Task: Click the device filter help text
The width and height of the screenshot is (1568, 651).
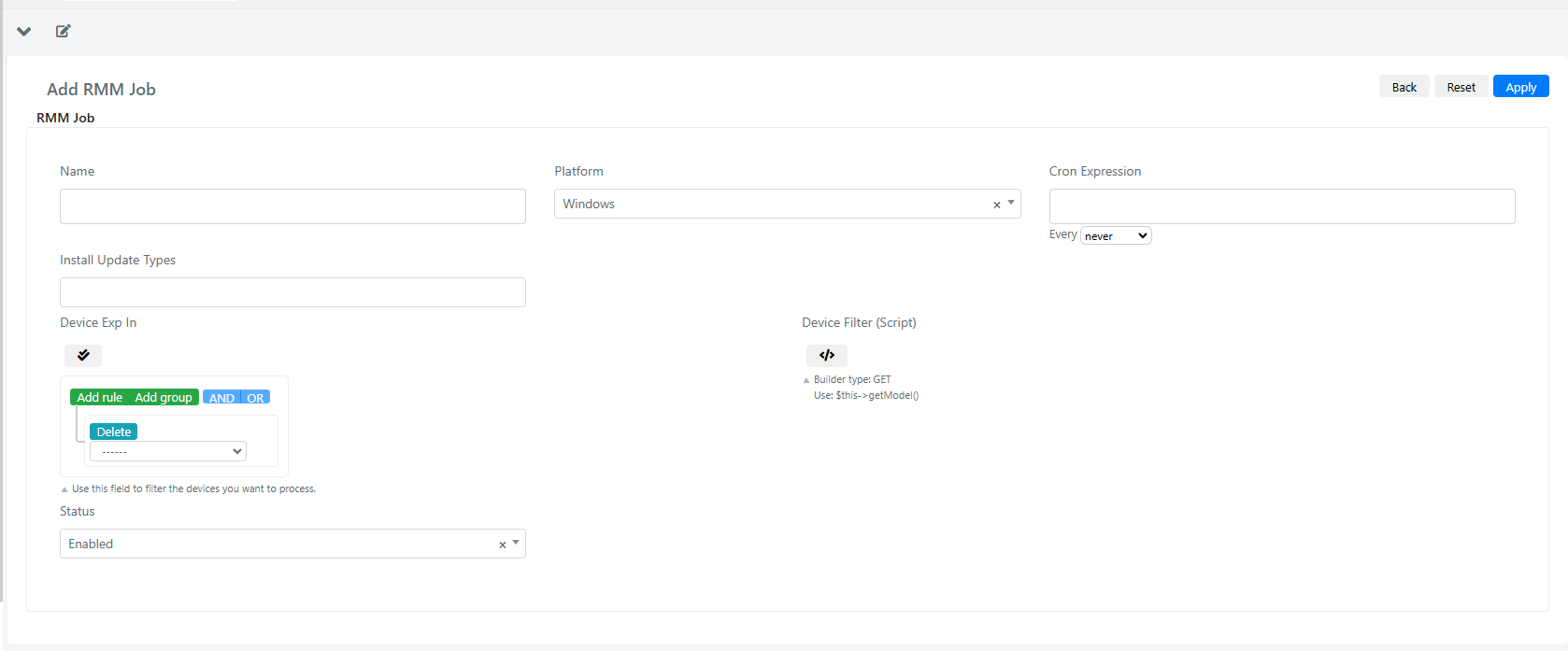Action: pyautogui.click(x=193, y=488)
